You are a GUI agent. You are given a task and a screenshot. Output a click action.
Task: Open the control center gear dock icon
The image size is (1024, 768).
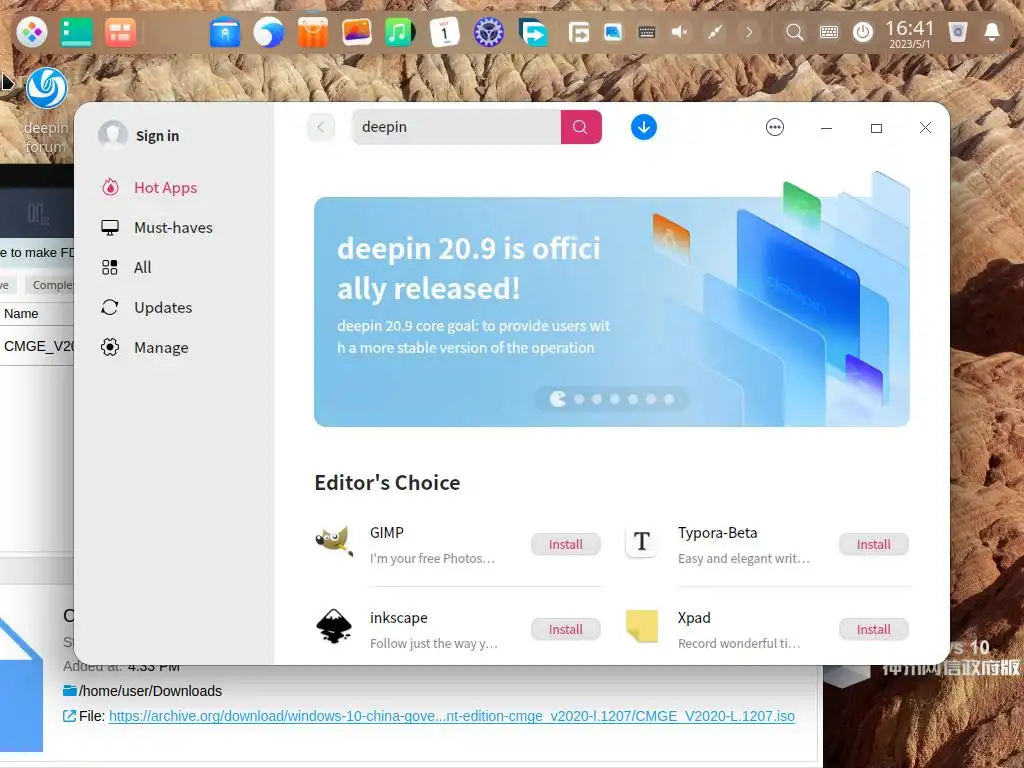488,31
